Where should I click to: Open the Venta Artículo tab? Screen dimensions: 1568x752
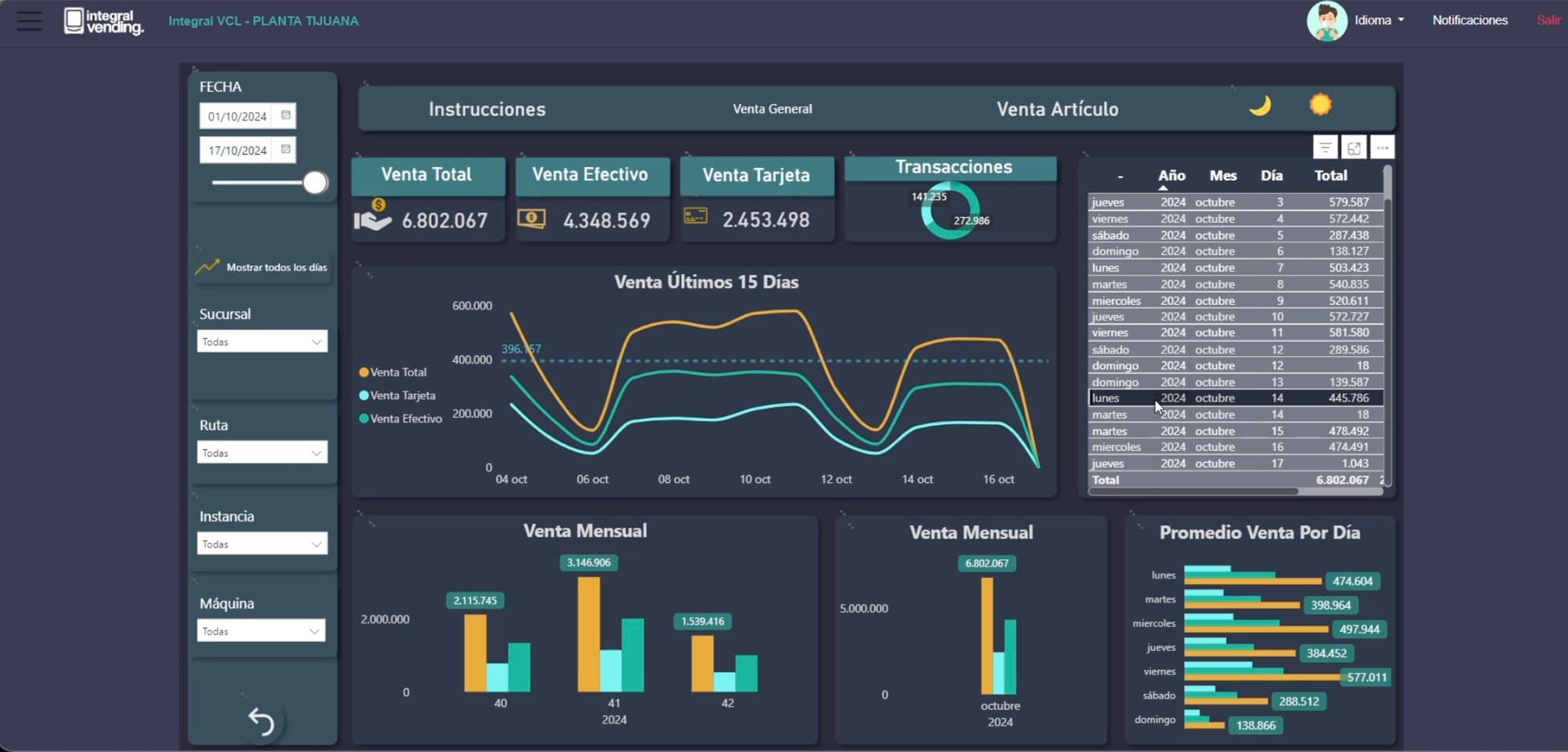(1058, 109)
